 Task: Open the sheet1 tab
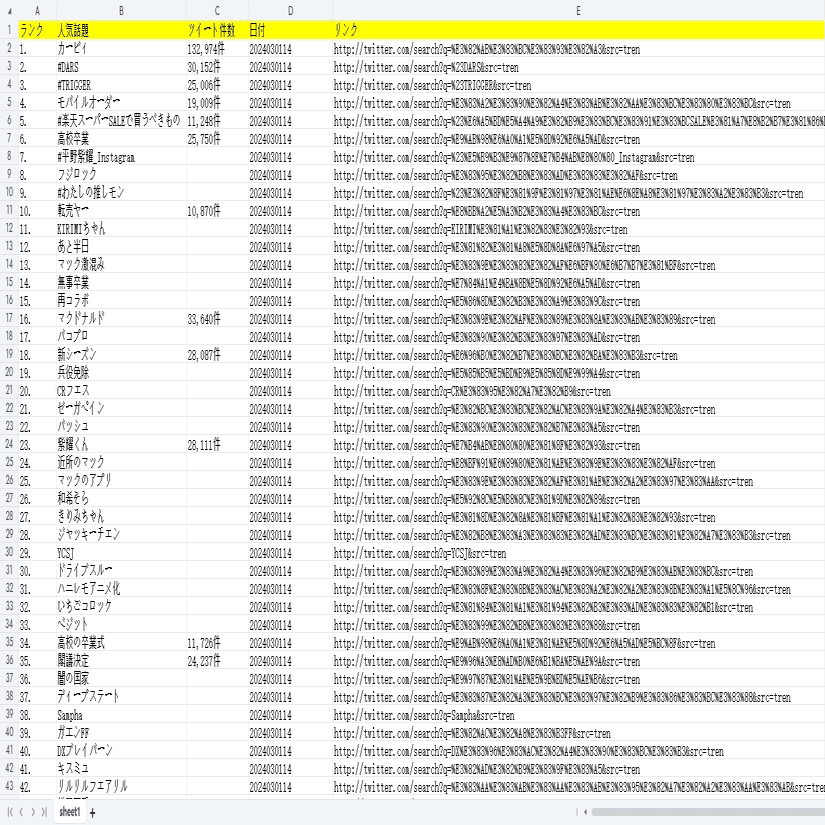[69, 811]
